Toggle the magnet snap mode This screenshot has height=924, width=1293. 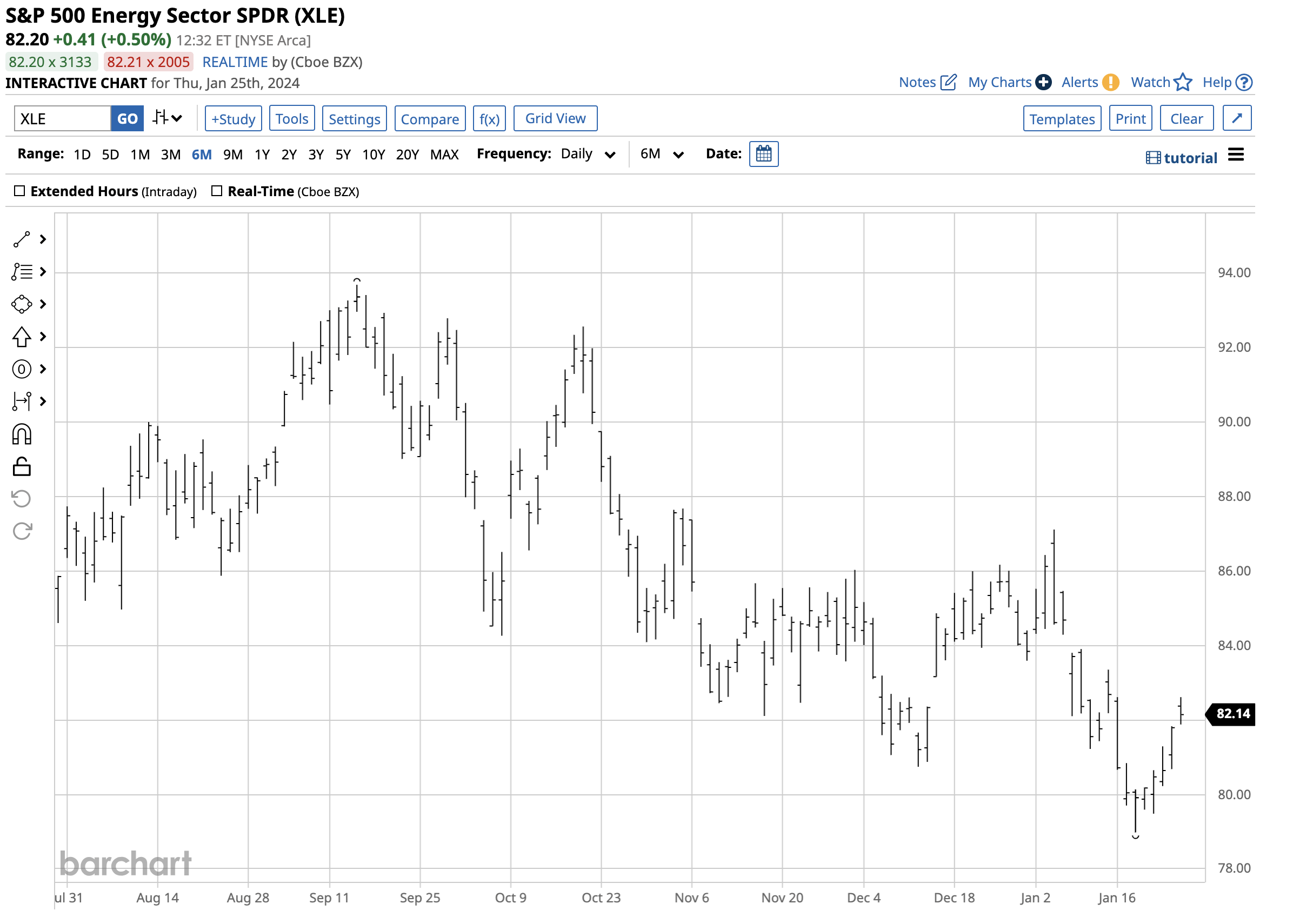tap(22, 434)
